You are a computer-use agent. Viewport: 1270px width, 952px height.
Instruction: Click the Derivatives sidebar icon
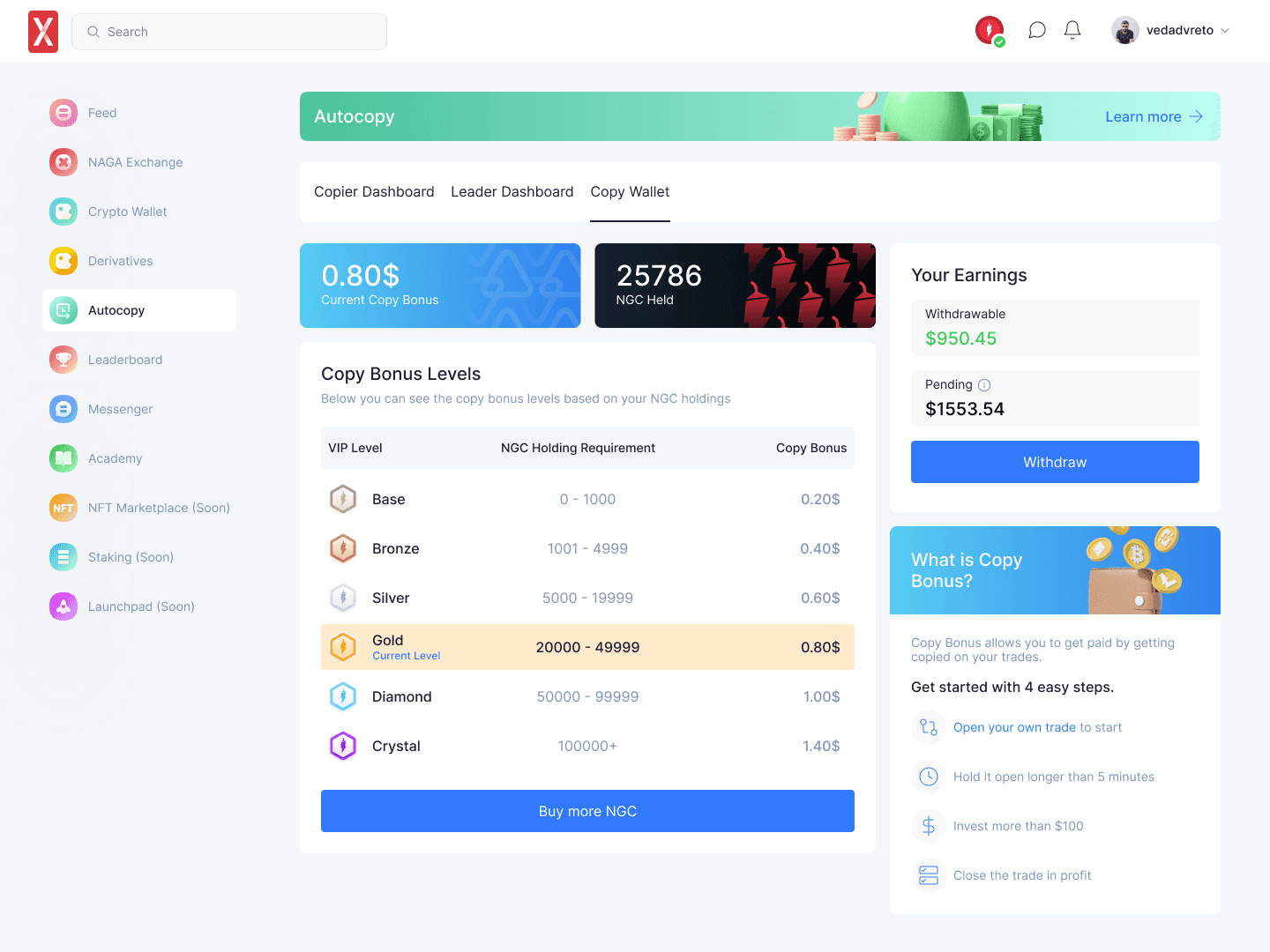click(63, 261)
